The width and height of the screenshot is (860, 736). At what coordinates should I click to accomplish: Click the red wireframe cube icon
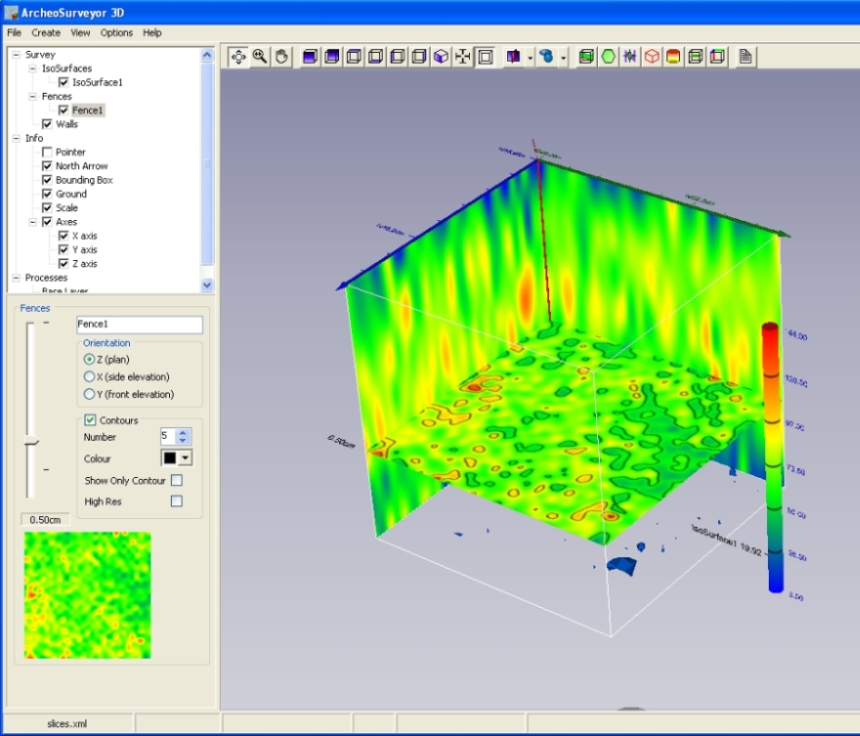point(652,57)
